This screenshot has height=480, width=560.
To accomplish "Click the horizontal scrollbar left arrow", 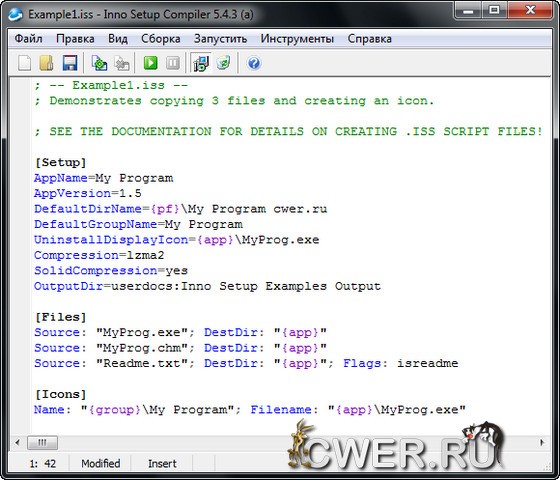I will [x=18, y=443].
